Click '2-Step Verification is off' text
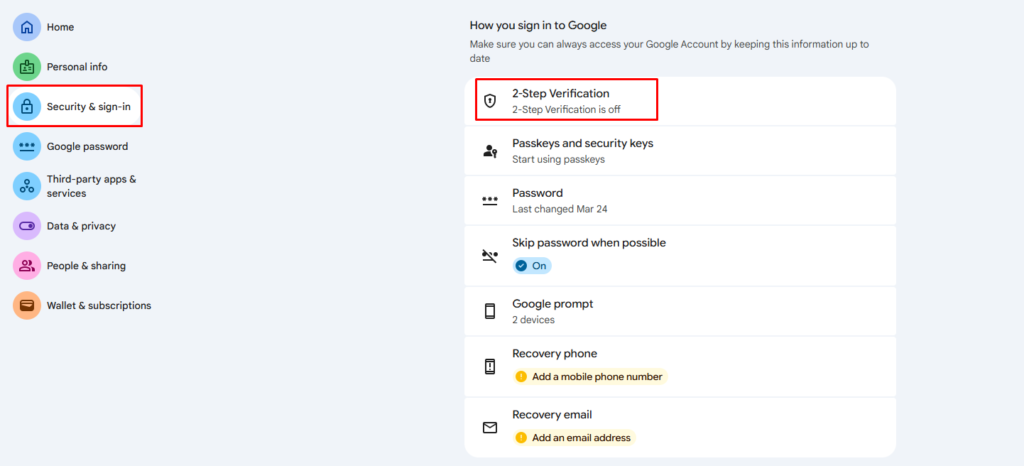This screenshot has height=466, width=1024. [566, 110]
